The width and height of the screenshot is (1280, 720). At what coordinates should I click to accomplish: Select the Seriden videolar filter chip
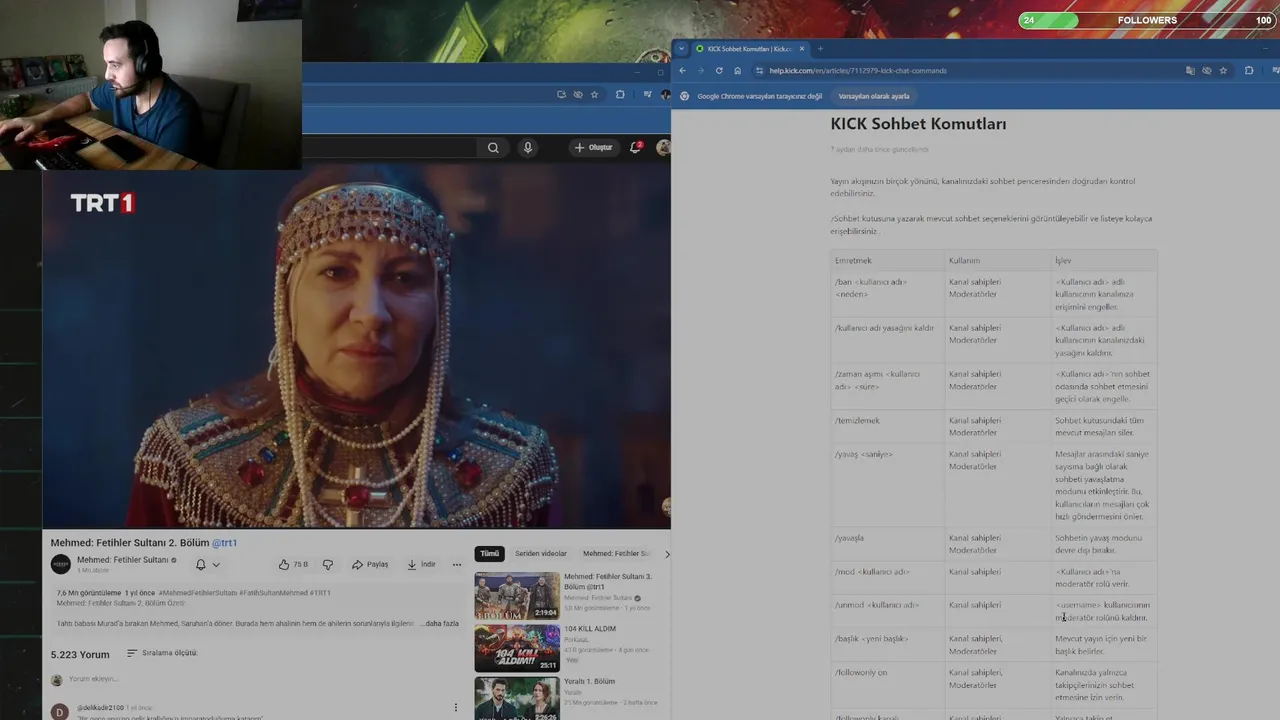point(541,553)
